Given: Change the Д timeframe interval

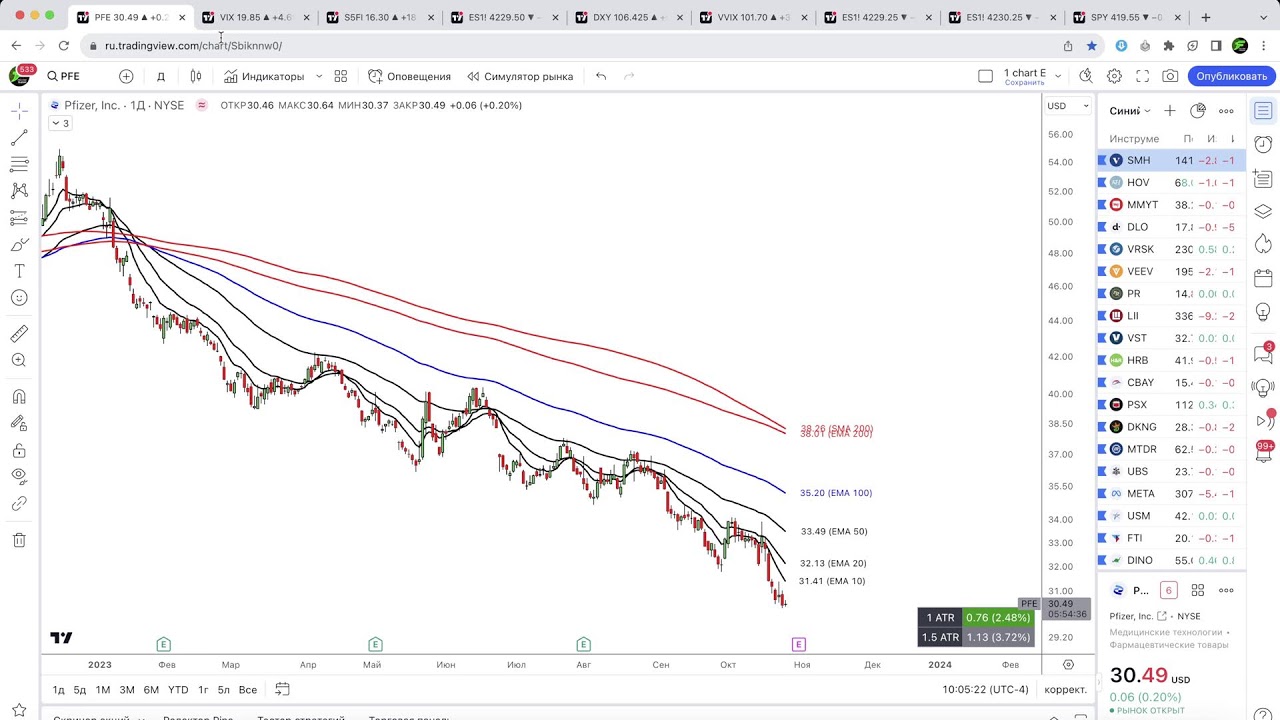Looking at the screenshot, I should click(x=160, y=76).
